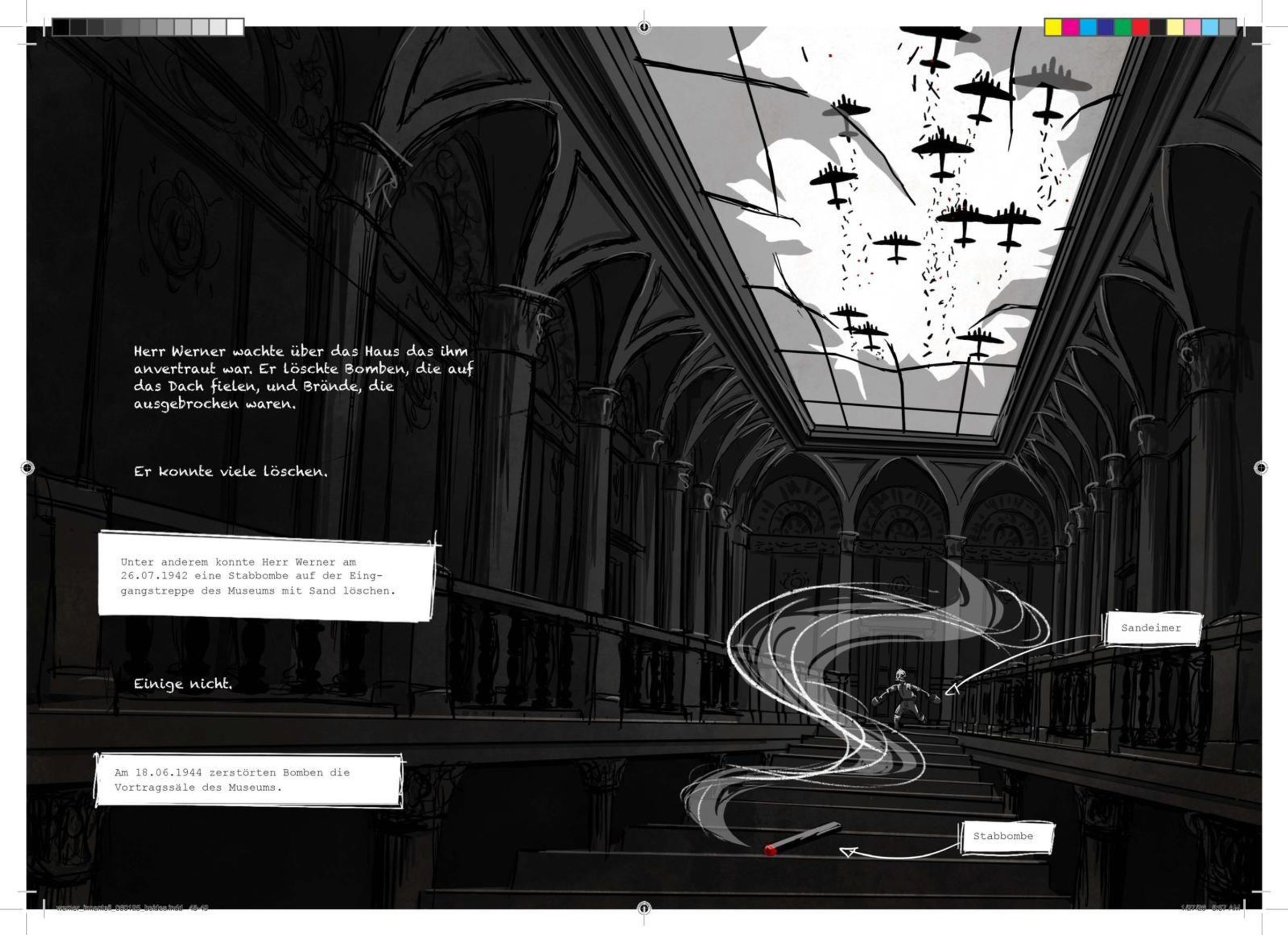The image size is (1288, 935).
Task: Select the green color bar swatch
Action: point(1123,27)
